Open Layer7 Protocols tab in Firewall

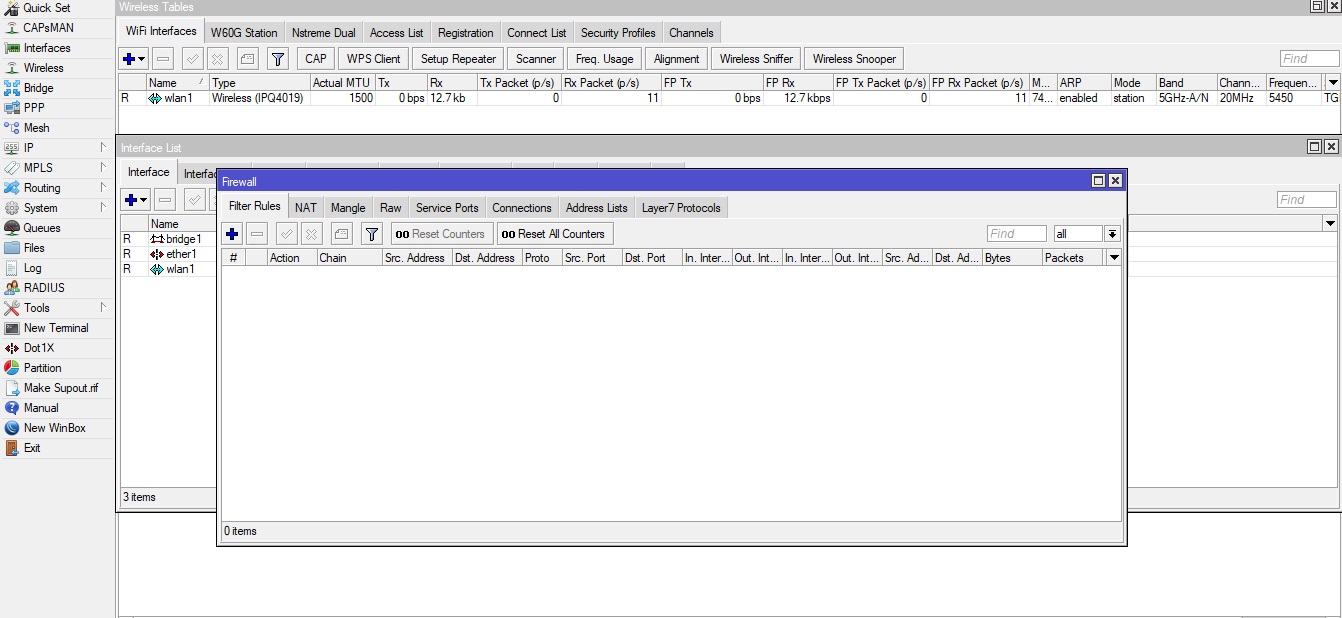click(681, 208)
